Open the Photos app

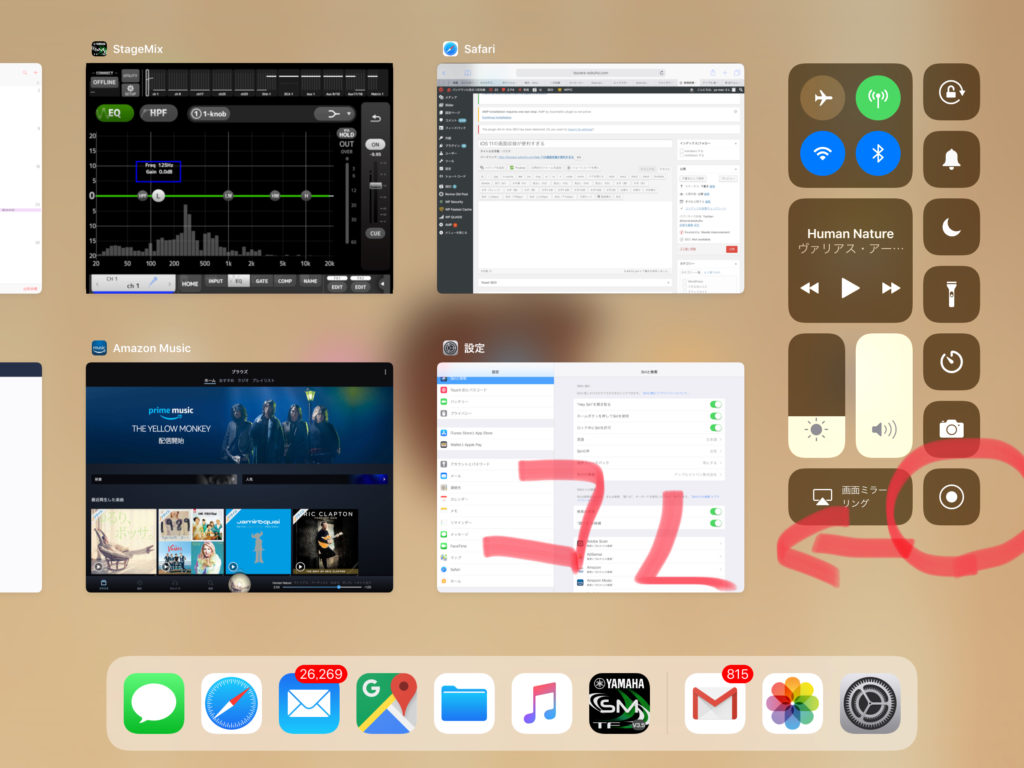tap(793, 703)
